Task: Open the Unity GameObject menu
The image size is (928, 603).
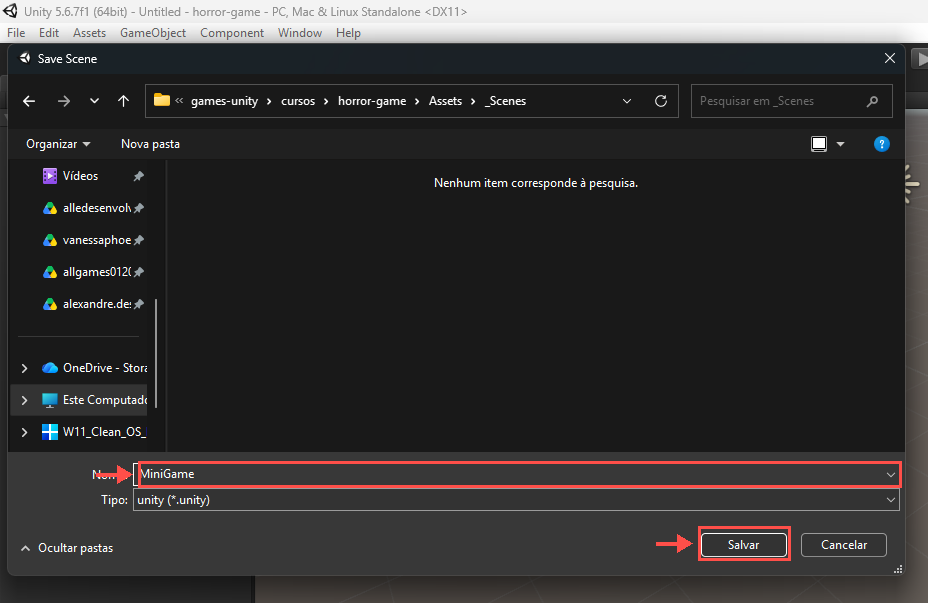Action: (153, 33)
